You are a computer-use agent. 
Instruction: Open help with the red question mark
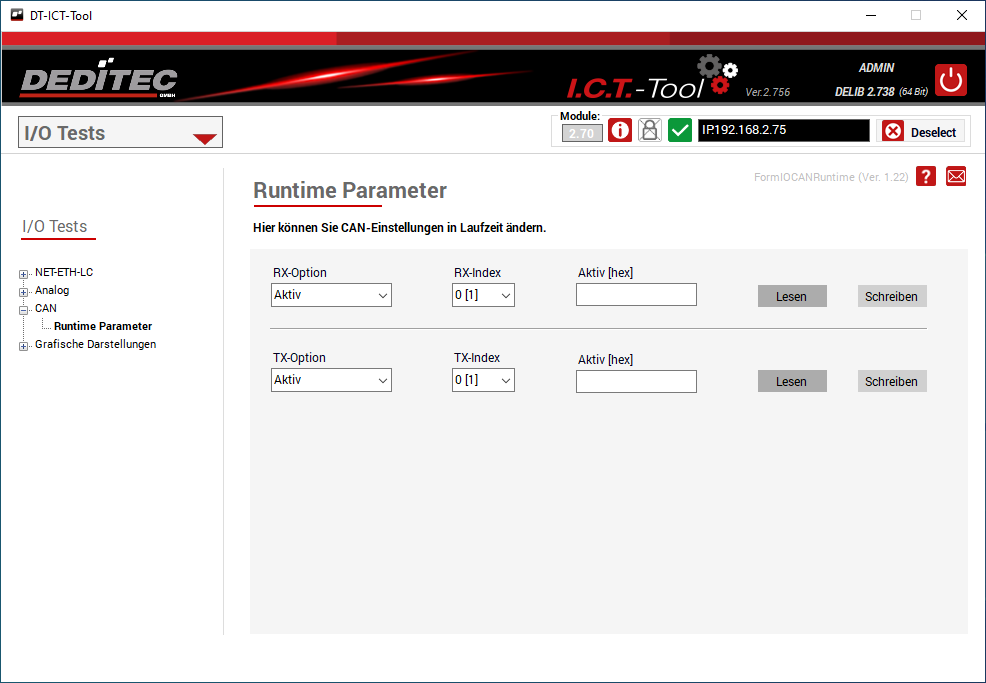pyautogui.click(x=926, y=177)
